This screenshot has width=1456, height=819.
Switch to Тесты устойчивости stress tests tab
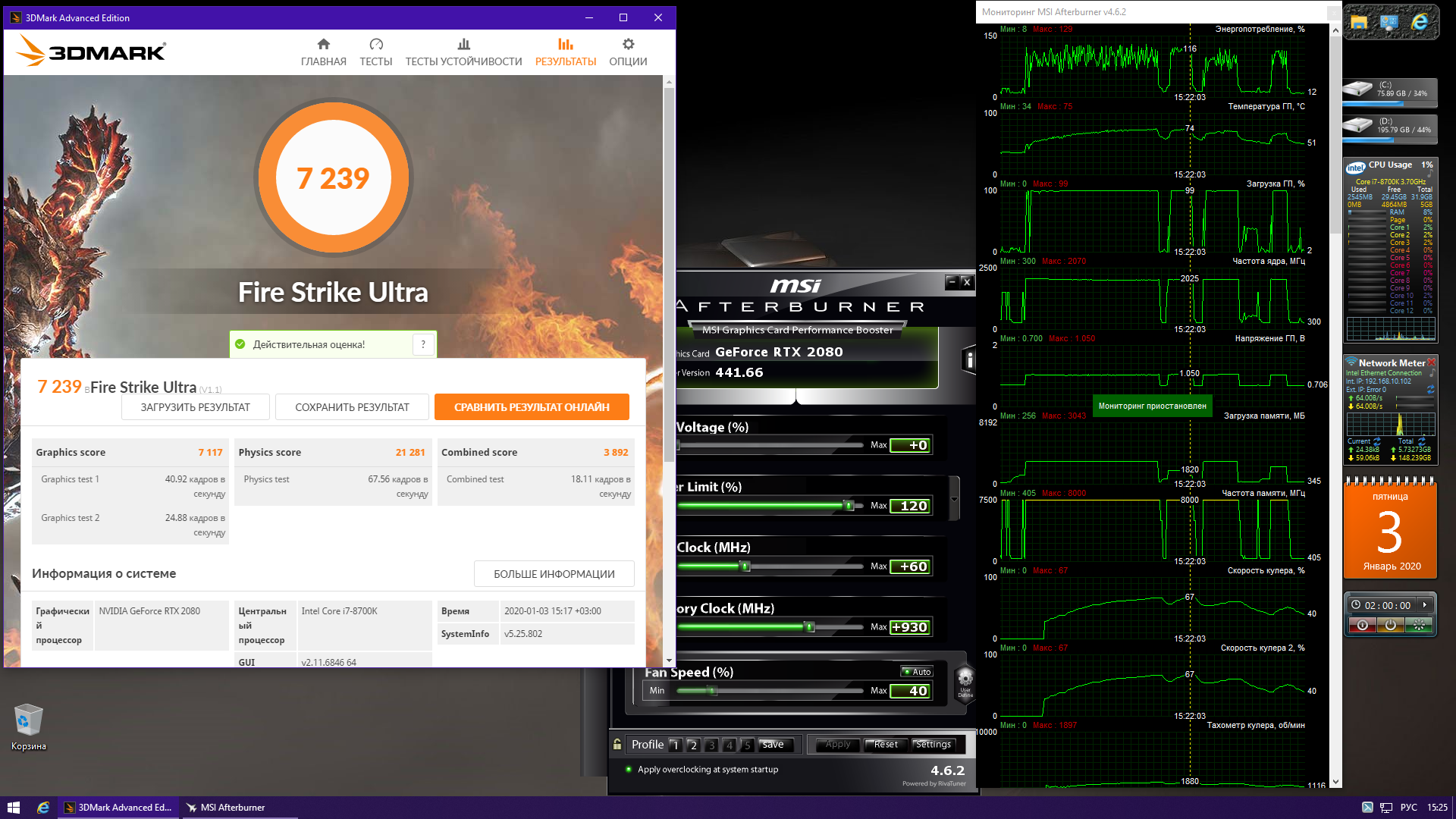(463, 52)
